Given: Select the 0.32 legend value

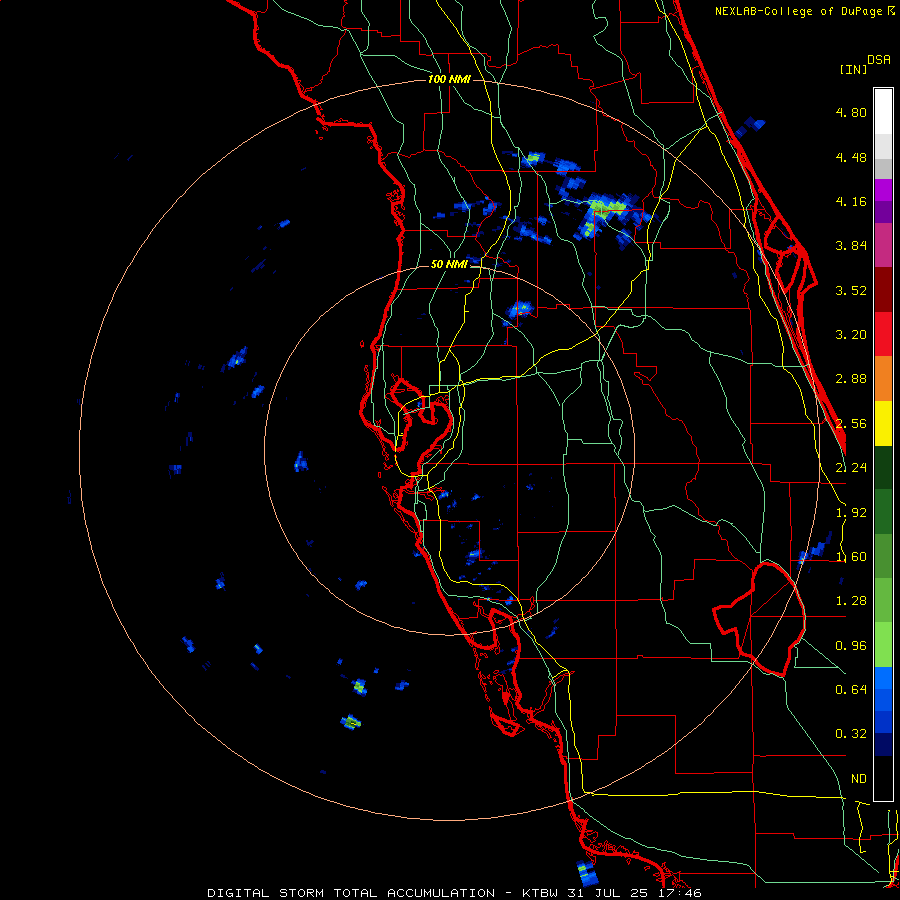Looking at the screenshot, I should click(851, 734).
